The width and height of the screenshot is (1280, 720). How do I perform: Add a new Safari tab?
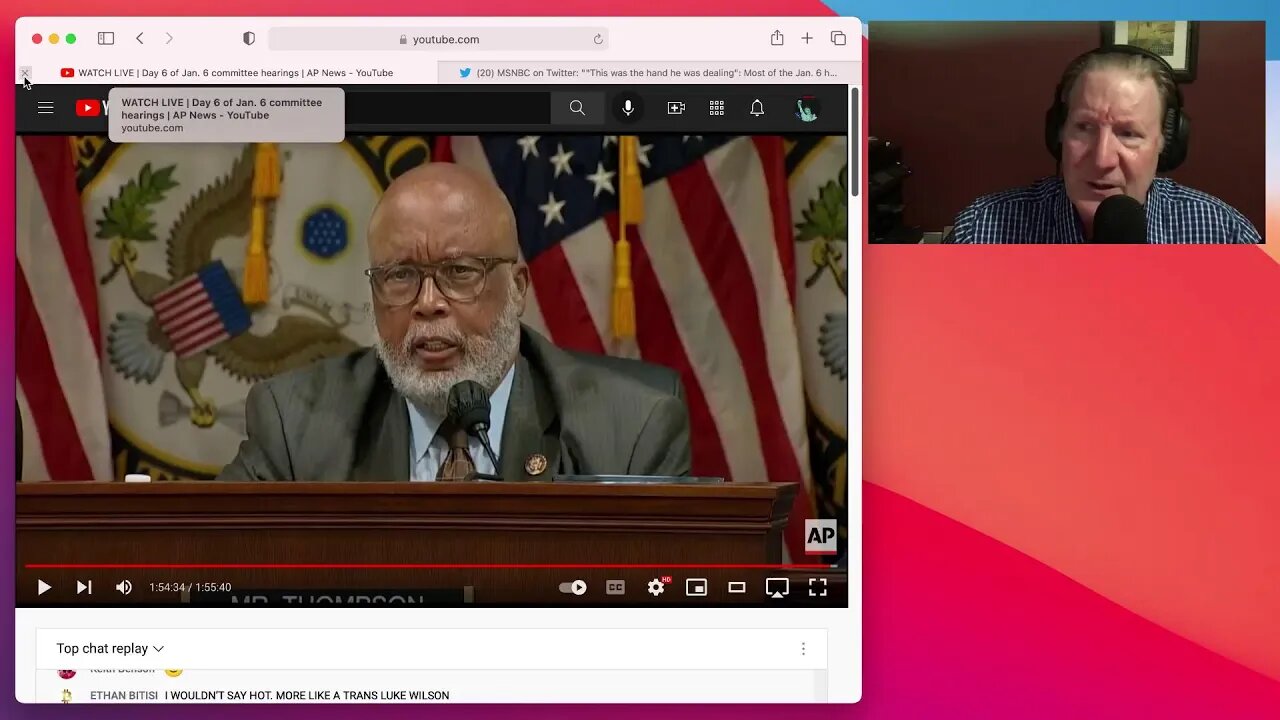pos(807,39)
